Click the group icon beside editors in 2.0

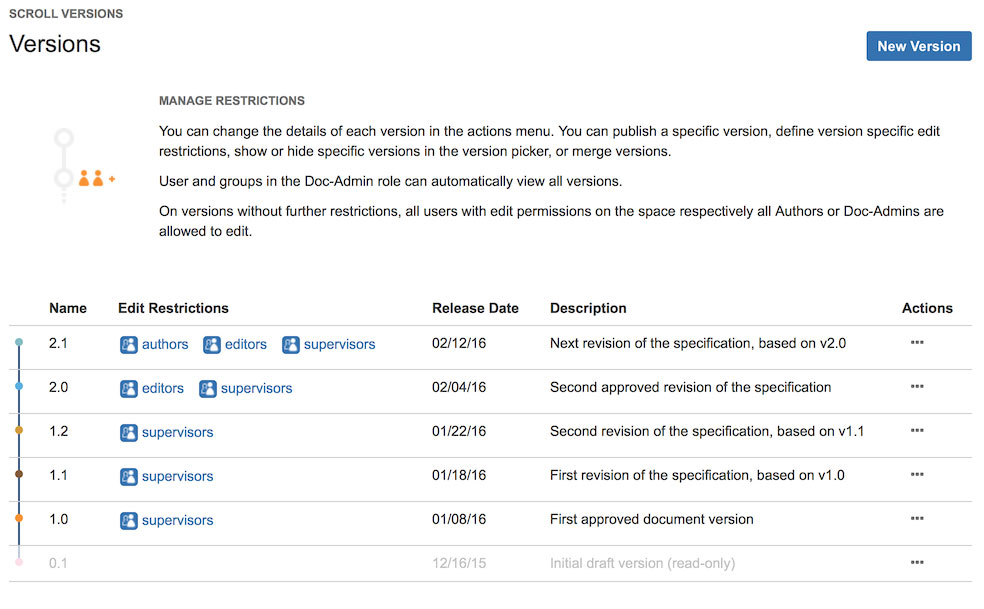129,389
